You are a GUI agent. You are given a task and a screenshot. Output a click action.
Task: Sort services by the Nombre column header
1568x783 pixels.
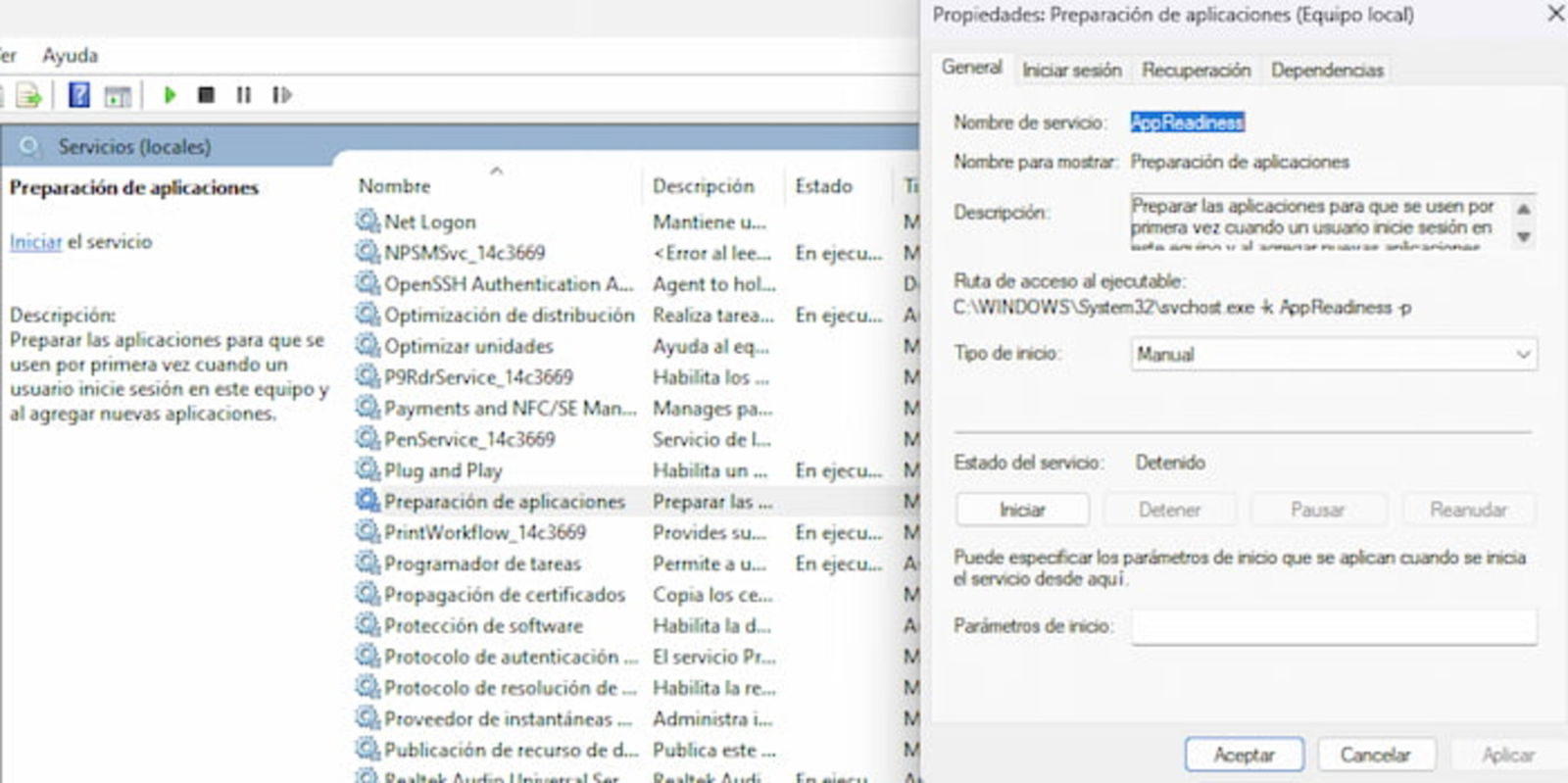coord(394,185)
